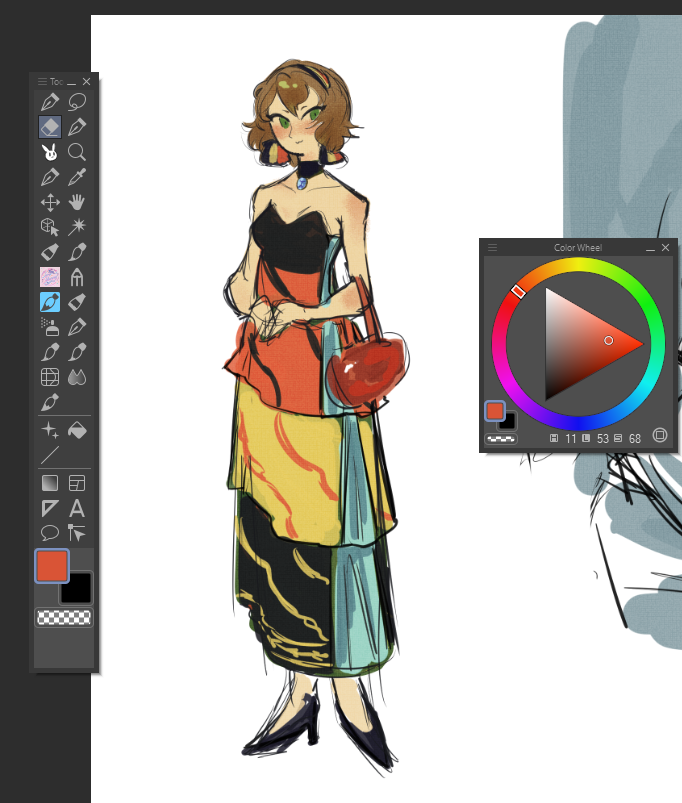The height and width of the screenshot is (803, 682).
Task: Select the comic Frame border tool
Action: click(77, 483)
